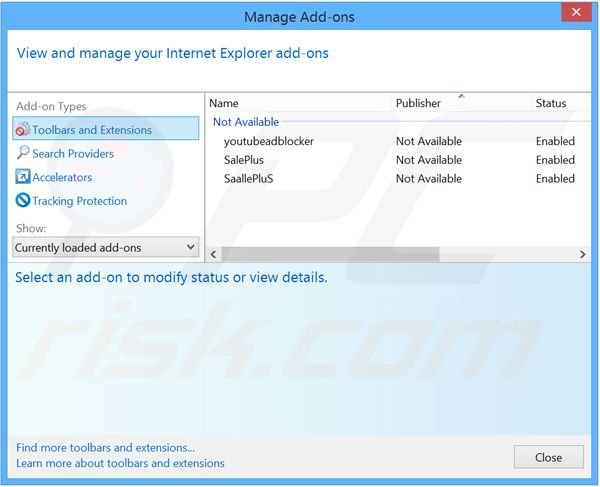Click the Close button at bottom right

point(548,457)
